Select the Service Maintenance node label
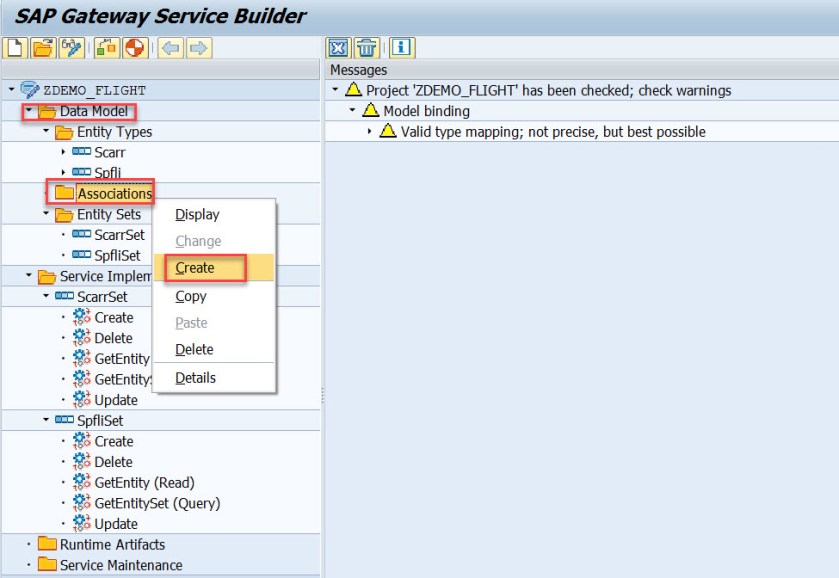 pos(121,565)
